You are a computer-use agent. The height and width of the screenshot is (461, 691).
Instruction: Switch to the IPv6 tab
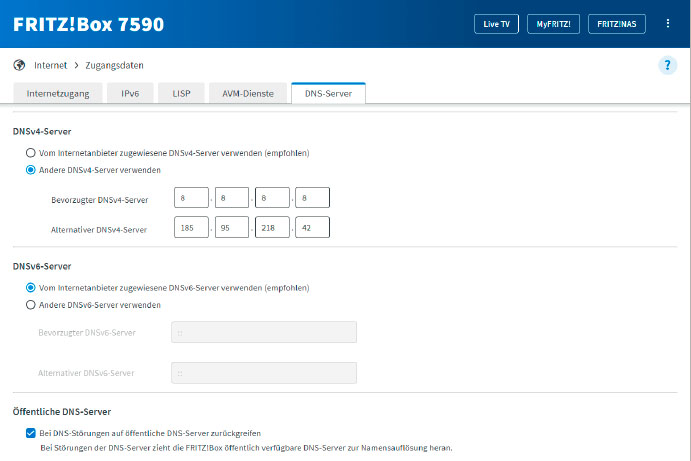(x=130, y=93)
